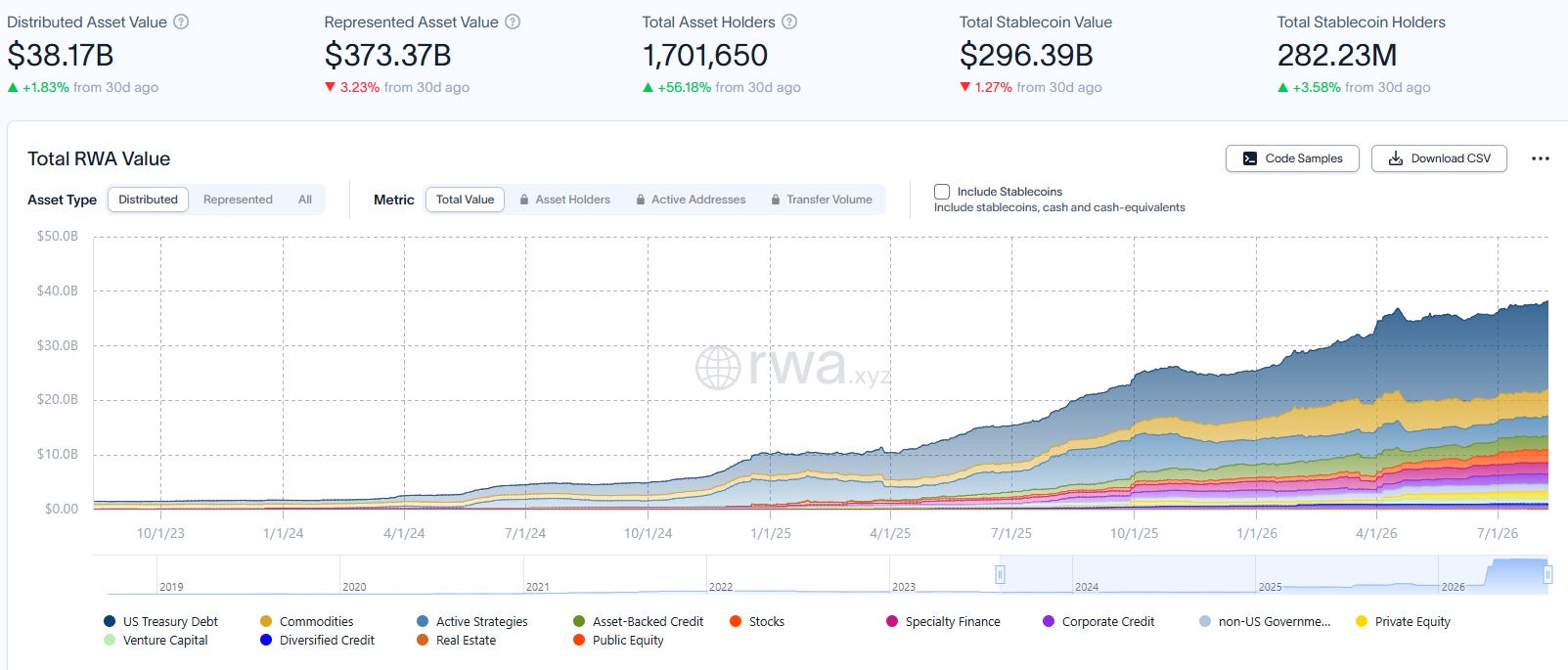Click the download icon in Download CSV

coord(1396,158)
